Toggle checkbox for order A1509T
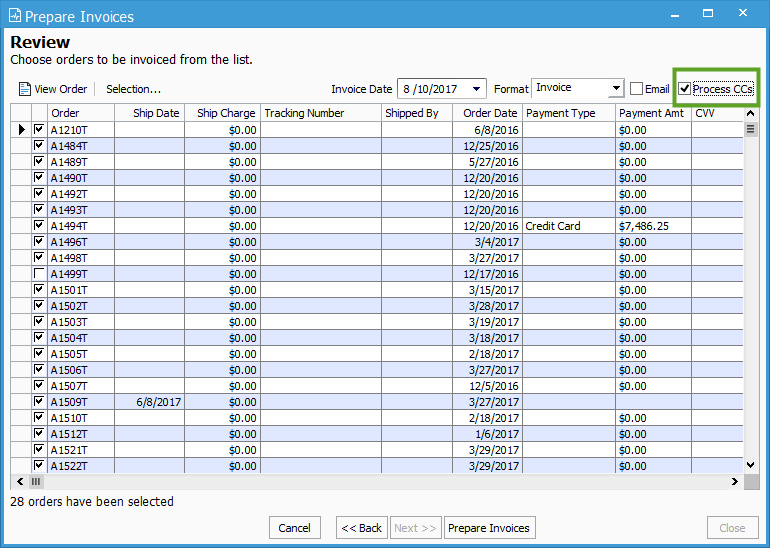The image size is (770, 548). pos(39,401)
